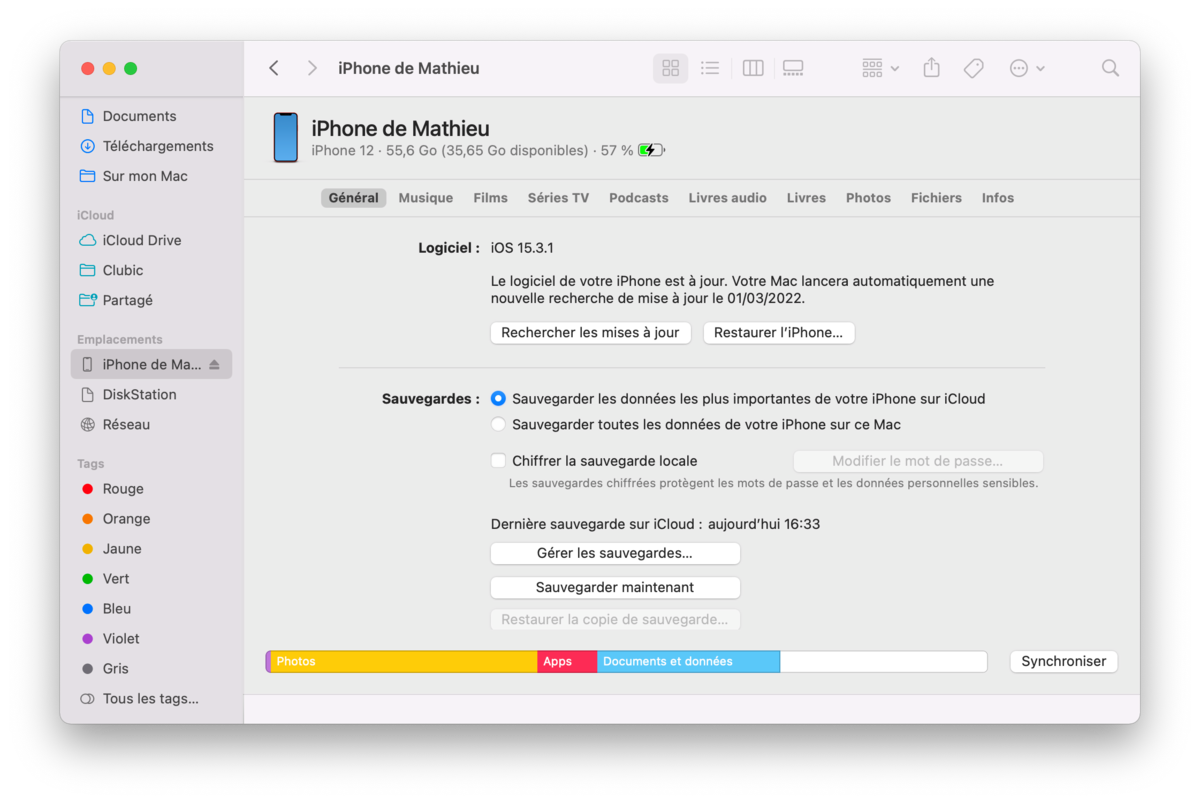Select the Bleu tag
Viewport: 1200px width, 803px height.
117,609
